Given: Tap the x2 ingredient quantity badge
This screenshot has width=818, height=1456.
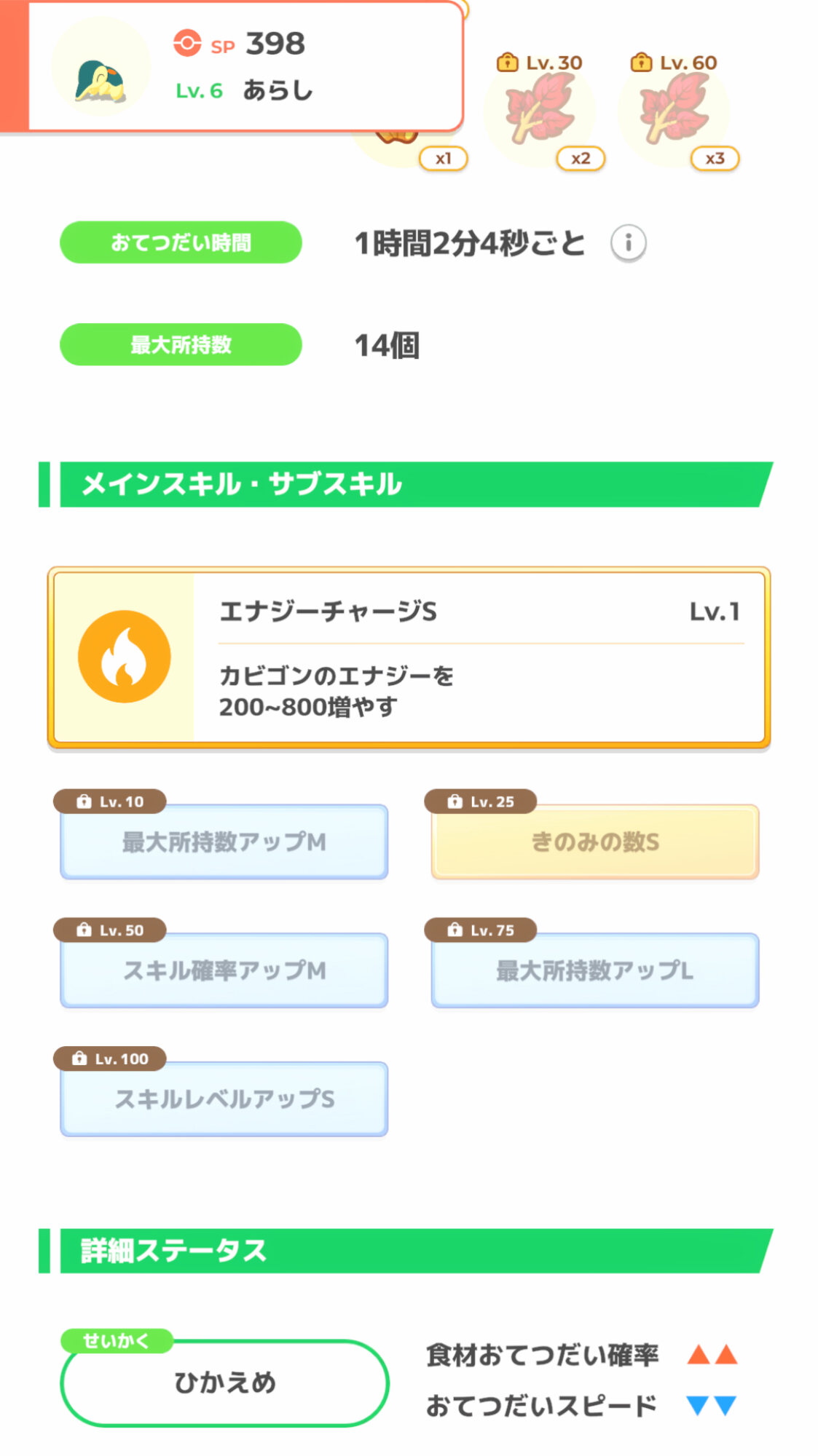Looking at the screenshot, I should [581, 158].
